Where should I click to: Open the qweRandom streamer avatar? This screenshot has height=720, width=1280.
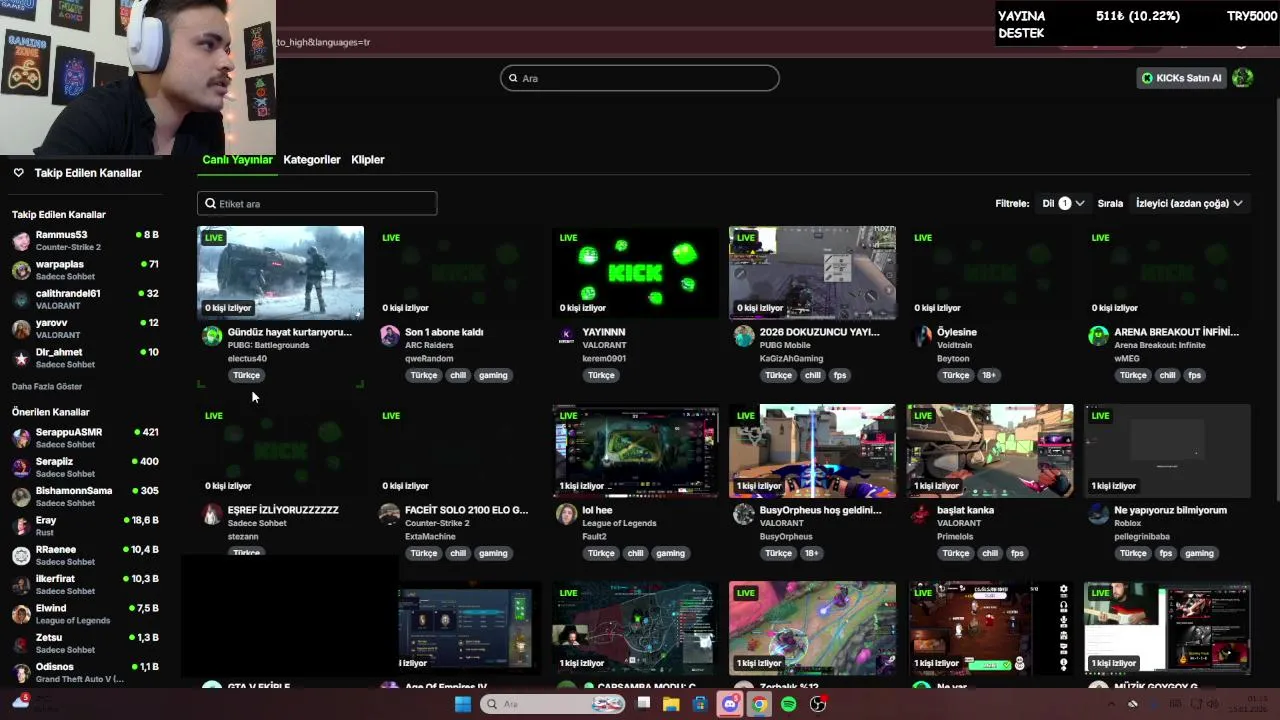click(x=390, y=336)
